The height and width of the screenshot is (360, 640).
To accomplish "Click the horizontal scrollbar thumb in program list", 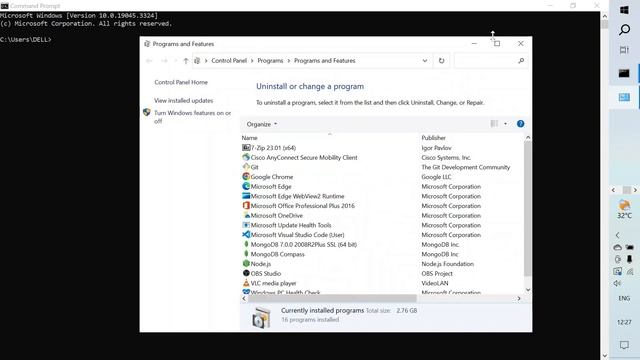I will (333, 298).
